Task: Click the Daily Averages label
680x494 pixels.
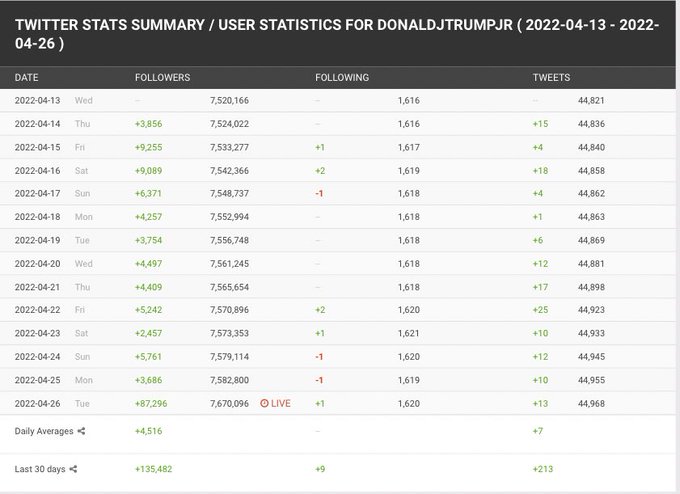Action: tap(44, 431)
